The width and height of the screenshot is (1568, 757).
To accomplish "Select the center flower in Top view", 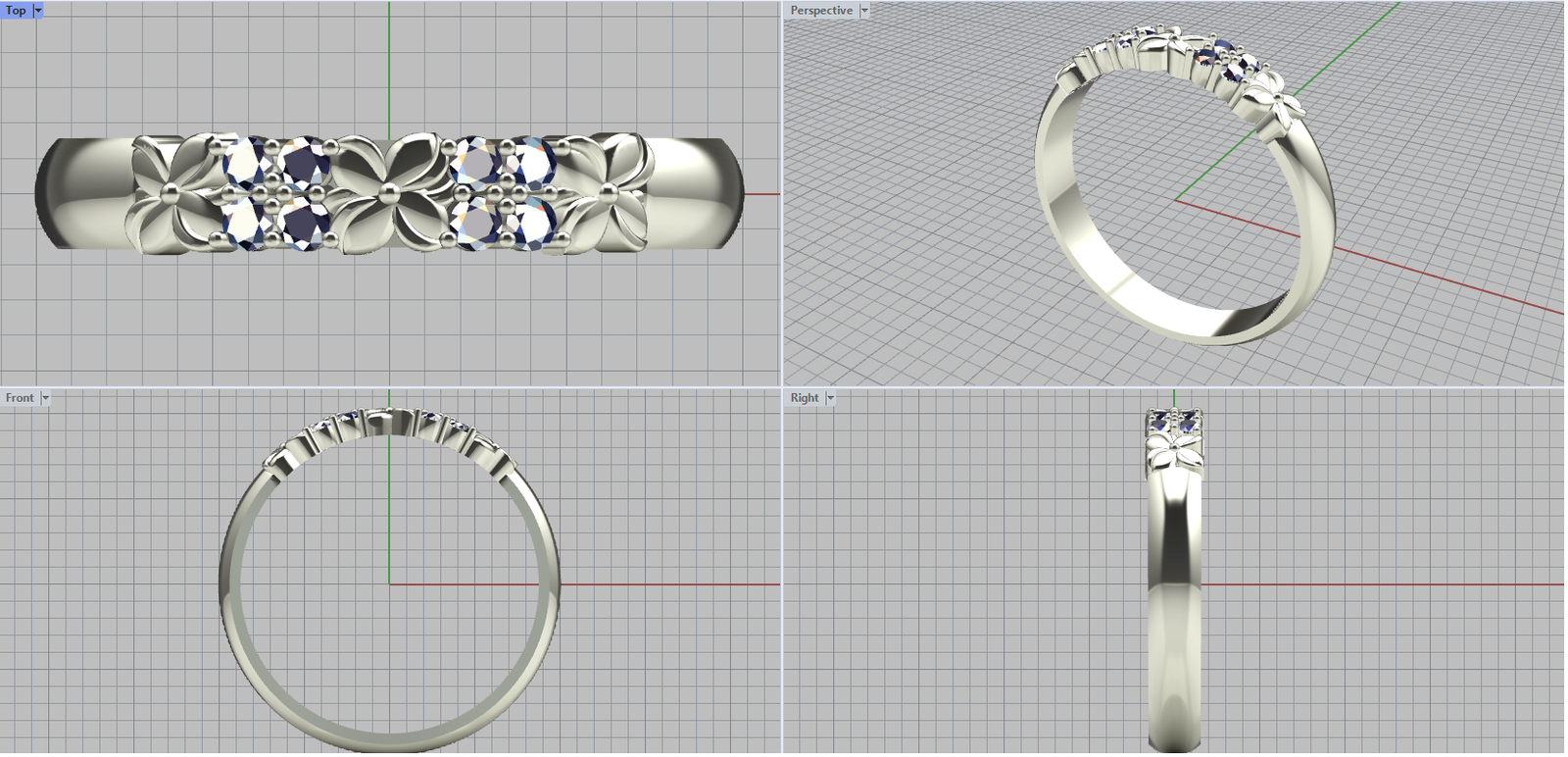I will [389, 193].
